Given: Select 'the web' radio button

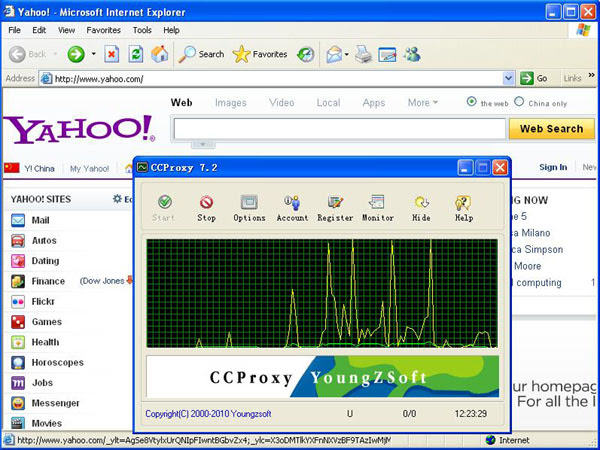Looking at the screenshot, I should pos(472,102).
